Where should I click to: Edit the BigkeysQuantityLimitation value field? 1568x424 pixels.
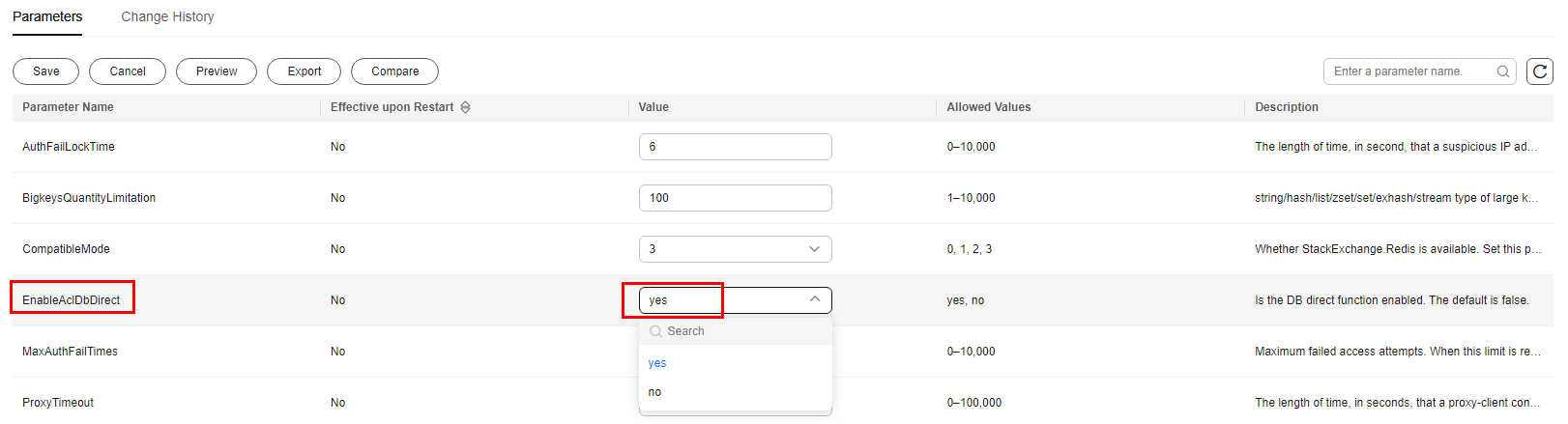click(x=735, y=198)
